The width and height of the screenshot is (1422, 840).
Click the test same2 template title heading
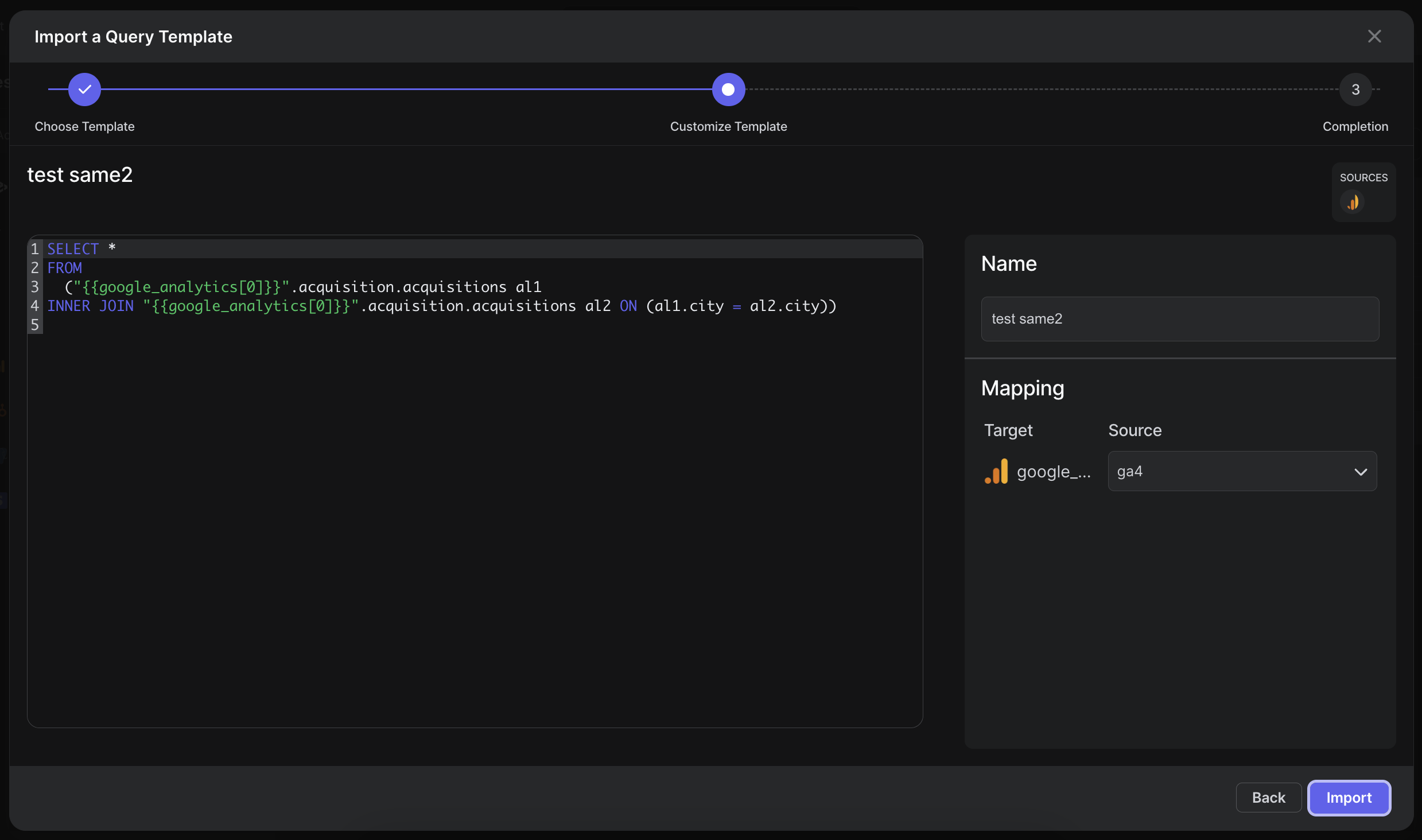pos(80,174)
